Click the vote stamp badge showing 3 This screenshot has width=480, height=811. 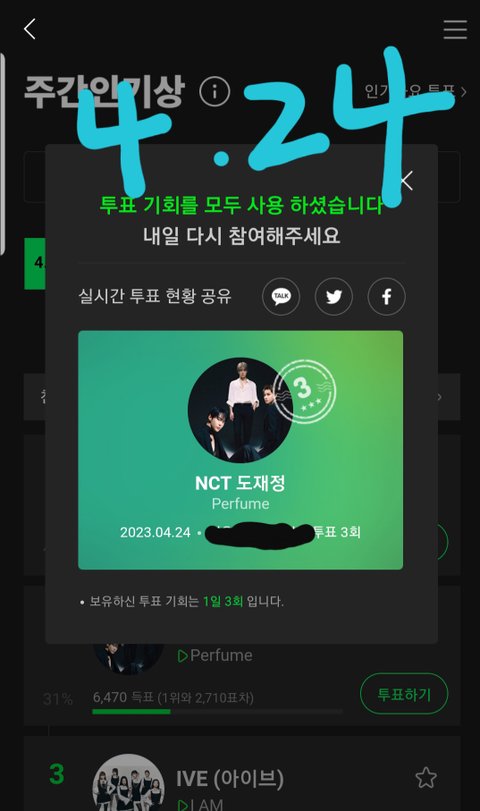304,392
